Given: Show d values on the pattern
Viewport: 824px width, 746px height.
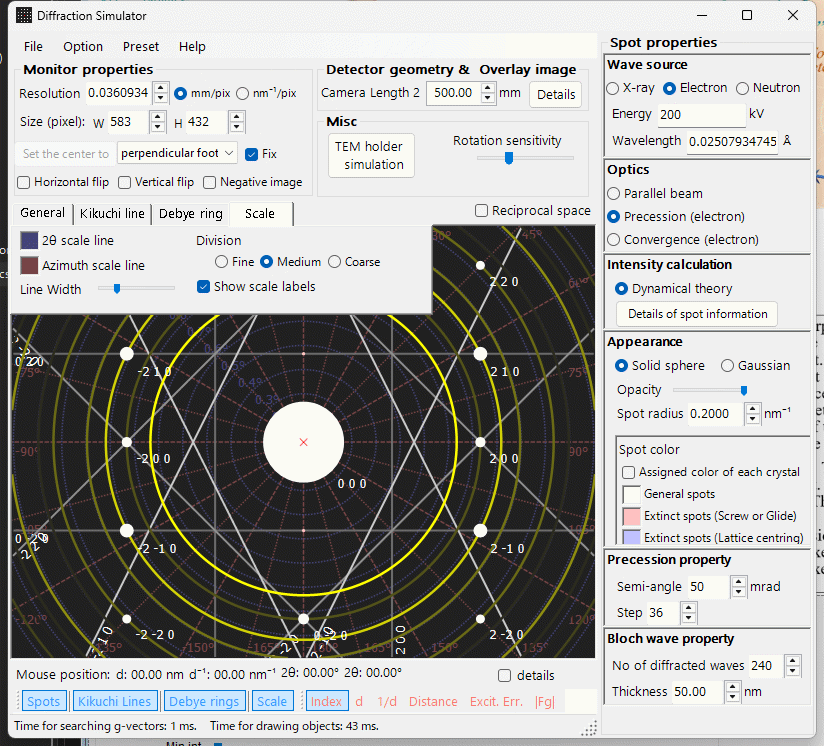Looking at the screenshot, I should pyautogui.click(x=358, y=701).
